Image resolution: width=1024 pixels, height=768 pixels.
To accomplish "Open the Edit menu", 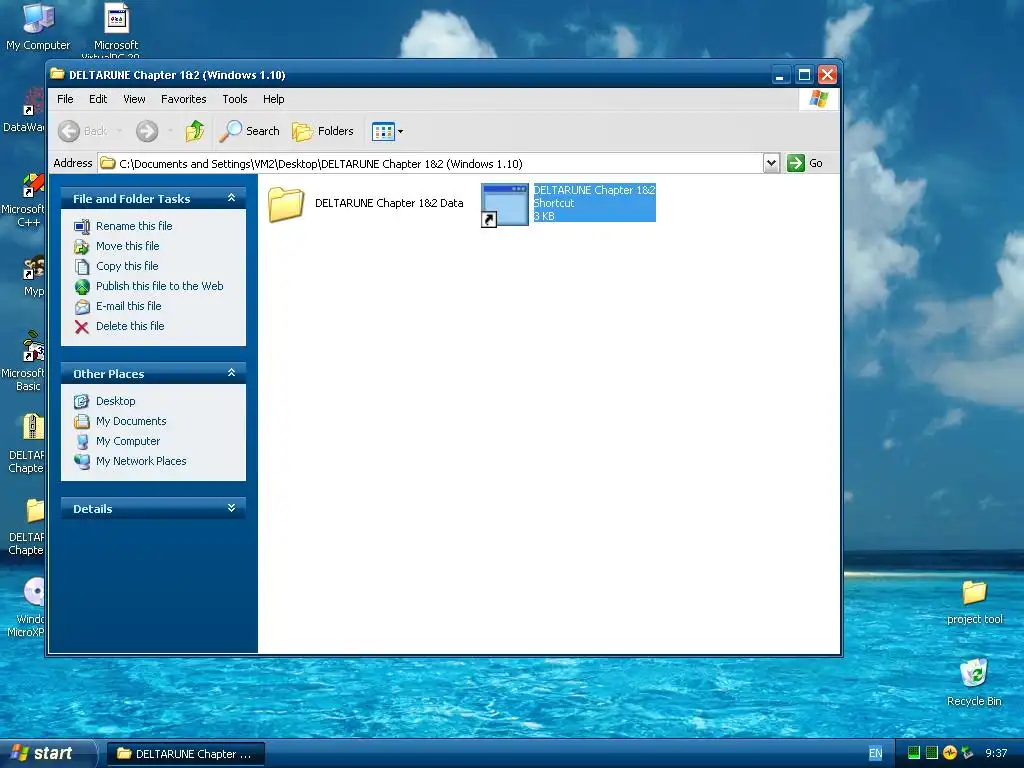I will [98, 99].
